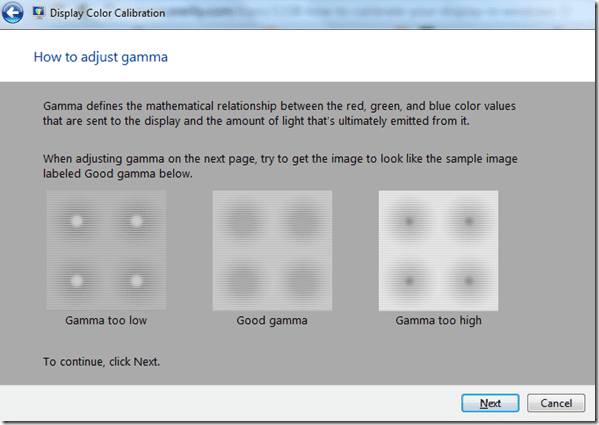Click the Display Color Calibration monitor icon
The image size is (599, 425).
tap(38, 13)
